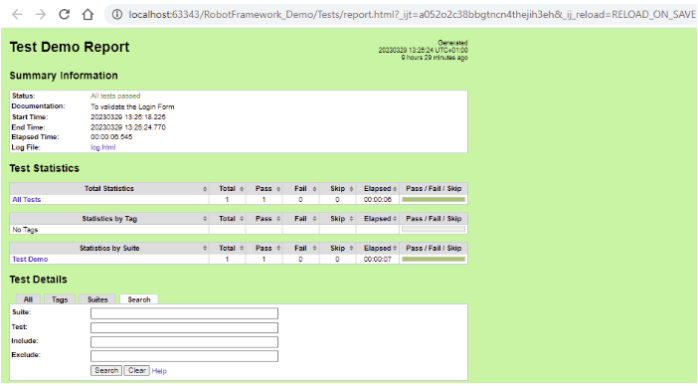Open the log.html link

coord(103,147)
